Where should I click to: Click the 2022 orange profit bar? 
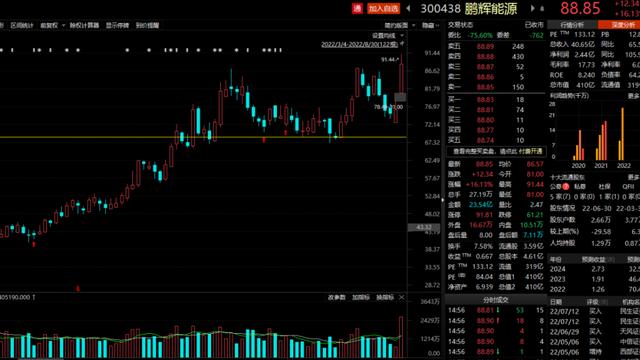click(x=622, y=134)
